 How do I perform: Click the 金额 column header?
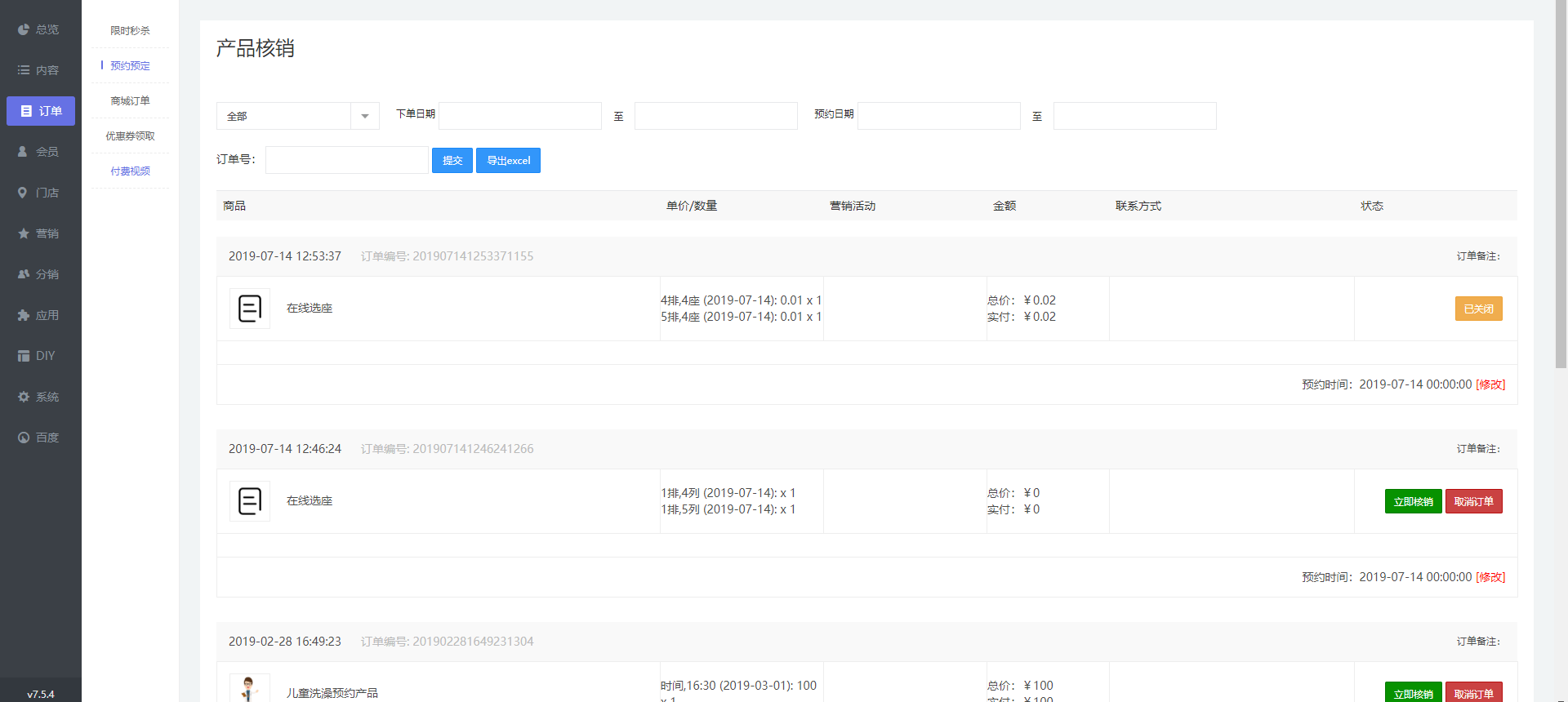[x=1004, y=206]
